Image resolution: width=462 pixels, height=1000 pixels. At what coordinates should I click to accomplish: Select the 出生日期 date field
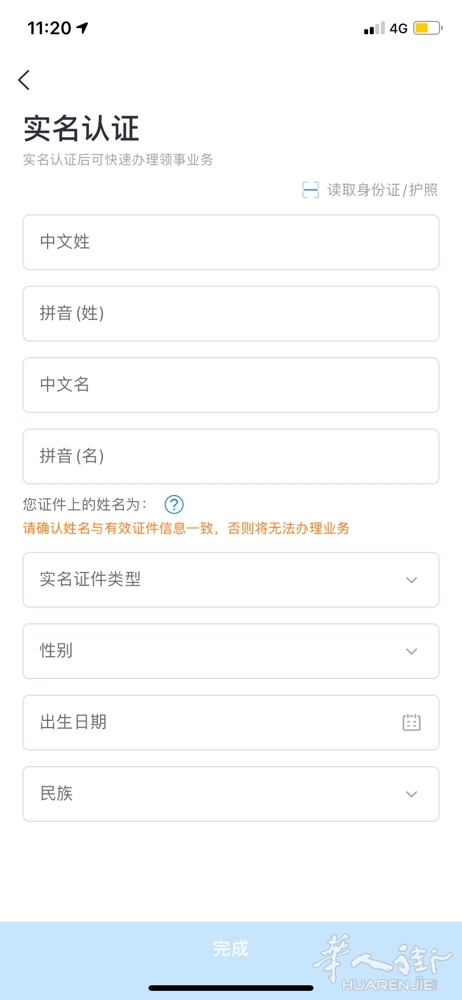point(231,723)
